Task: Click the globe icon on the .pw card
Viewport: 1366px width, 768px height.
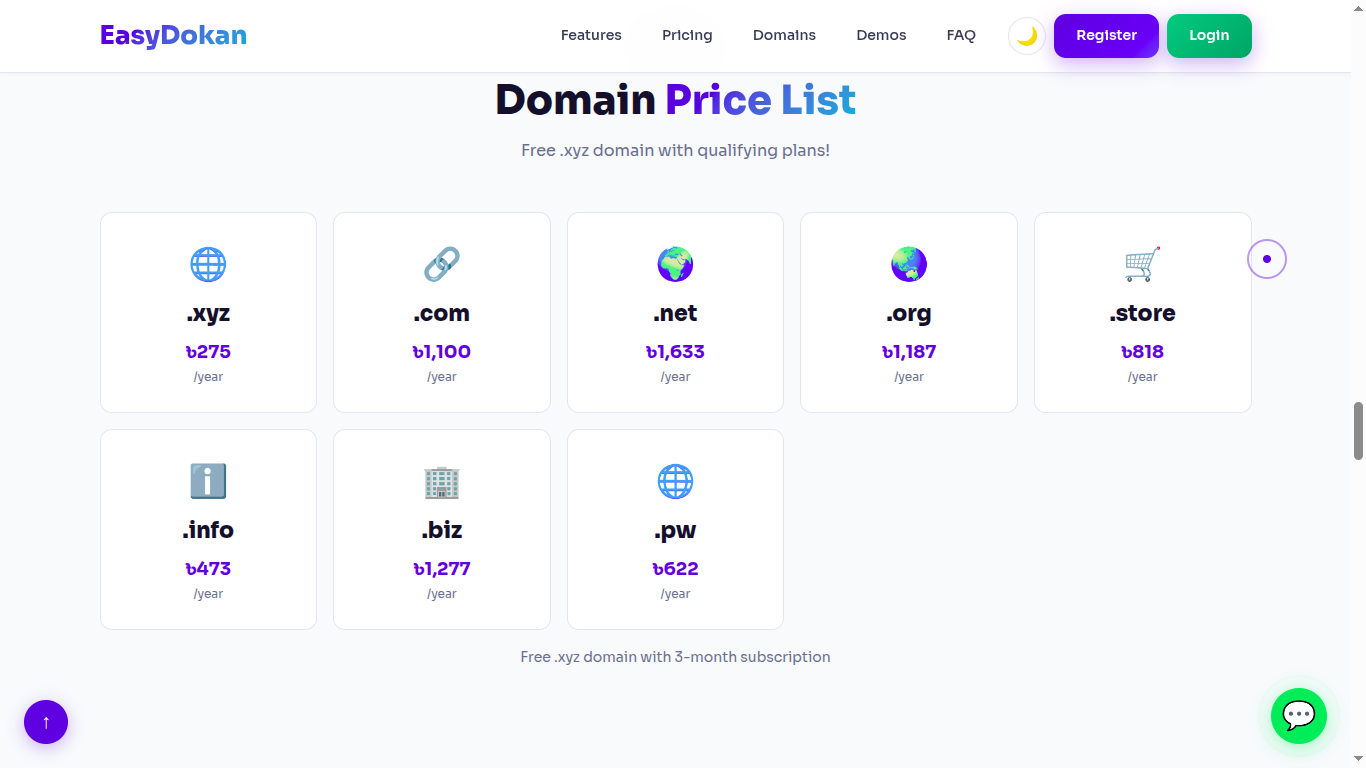Action: (x=675, y=481)
